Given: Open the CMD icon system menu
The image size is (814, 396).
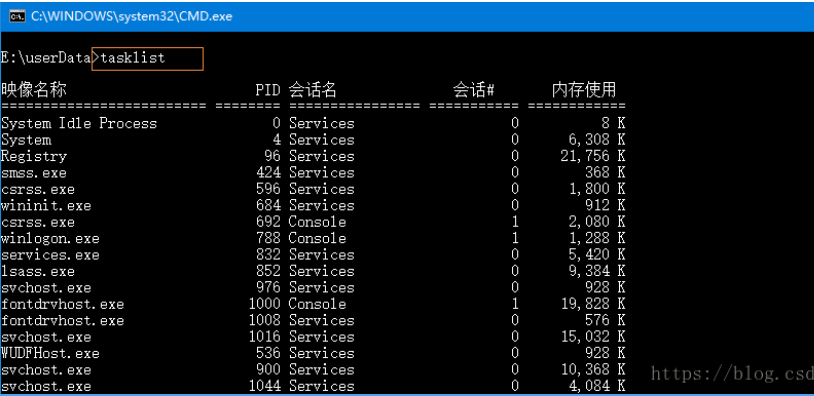Looking at the screenshot, I should click(18, 16).
